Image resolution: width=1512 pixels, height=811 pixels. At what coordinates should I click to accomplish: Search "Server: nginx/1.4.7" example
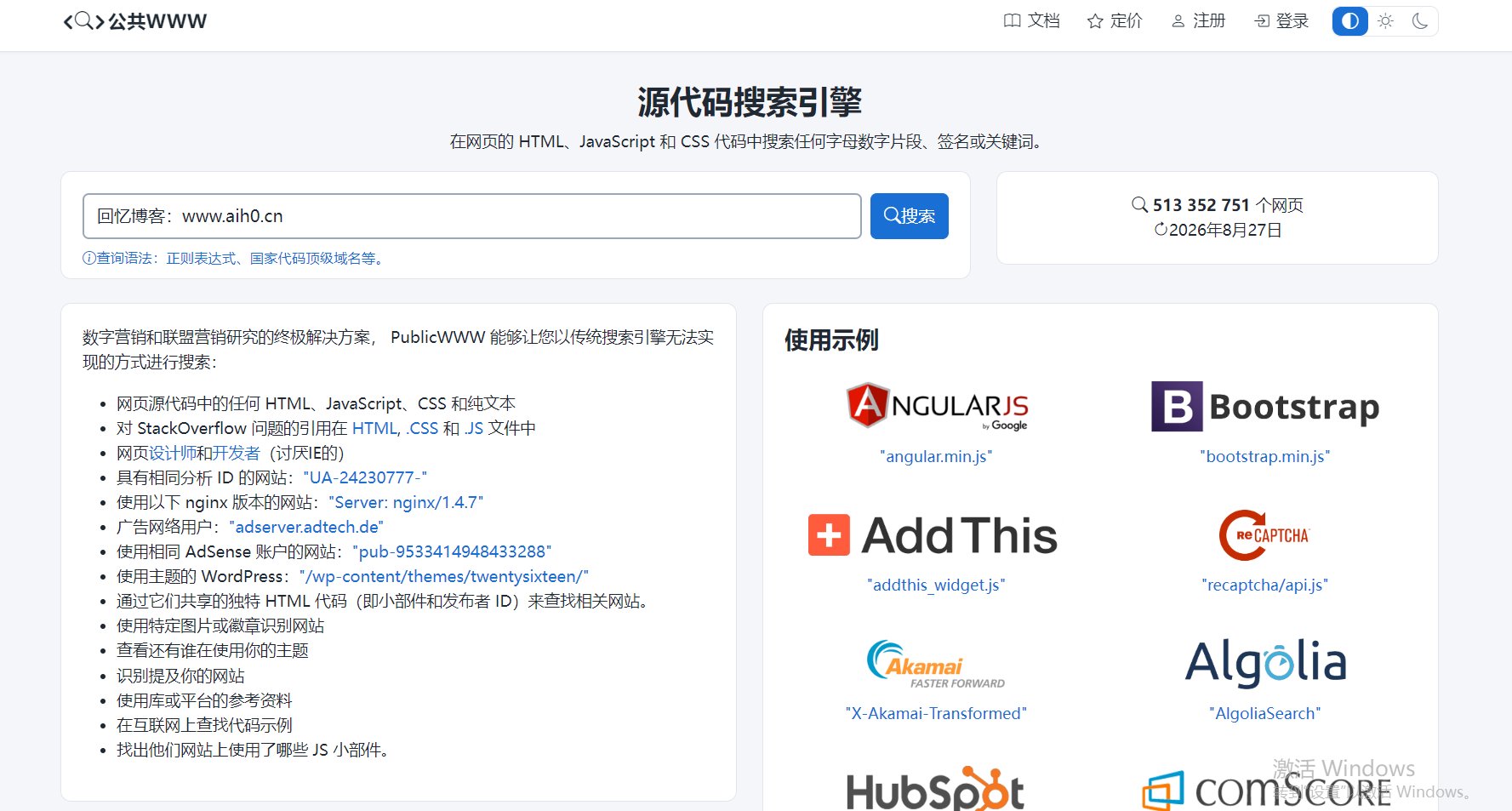[x=406, y=502]
